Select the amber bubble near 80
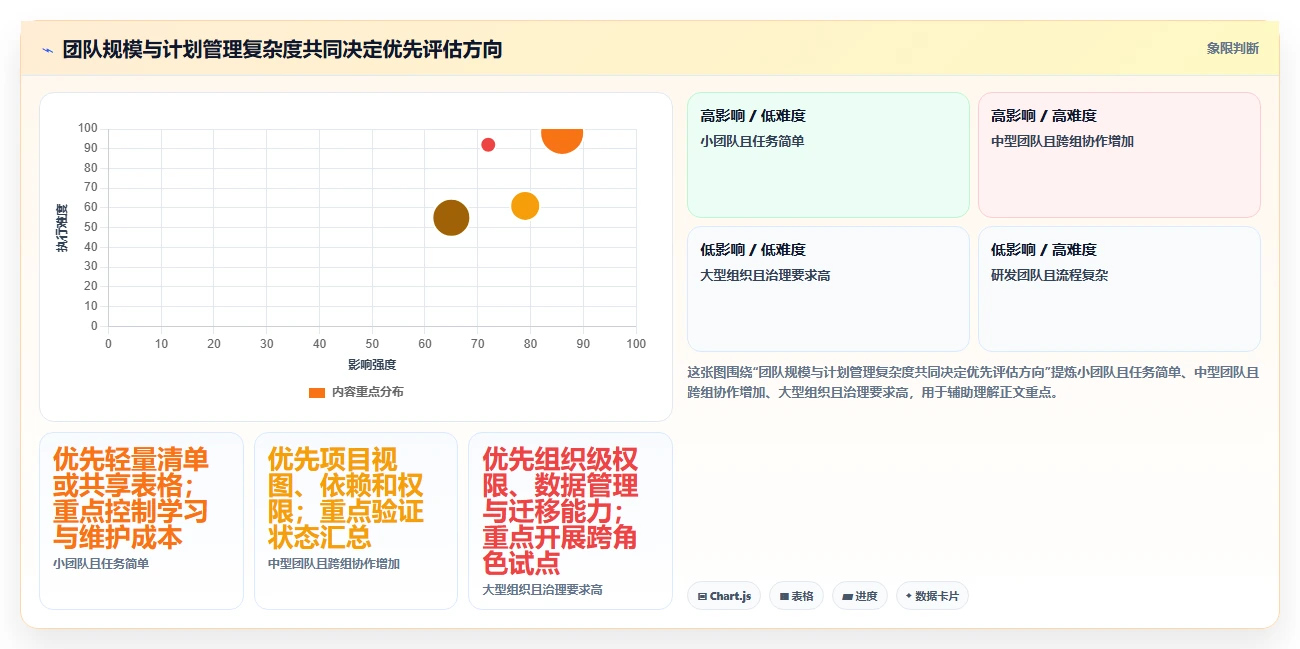 (x=525, y=206)
